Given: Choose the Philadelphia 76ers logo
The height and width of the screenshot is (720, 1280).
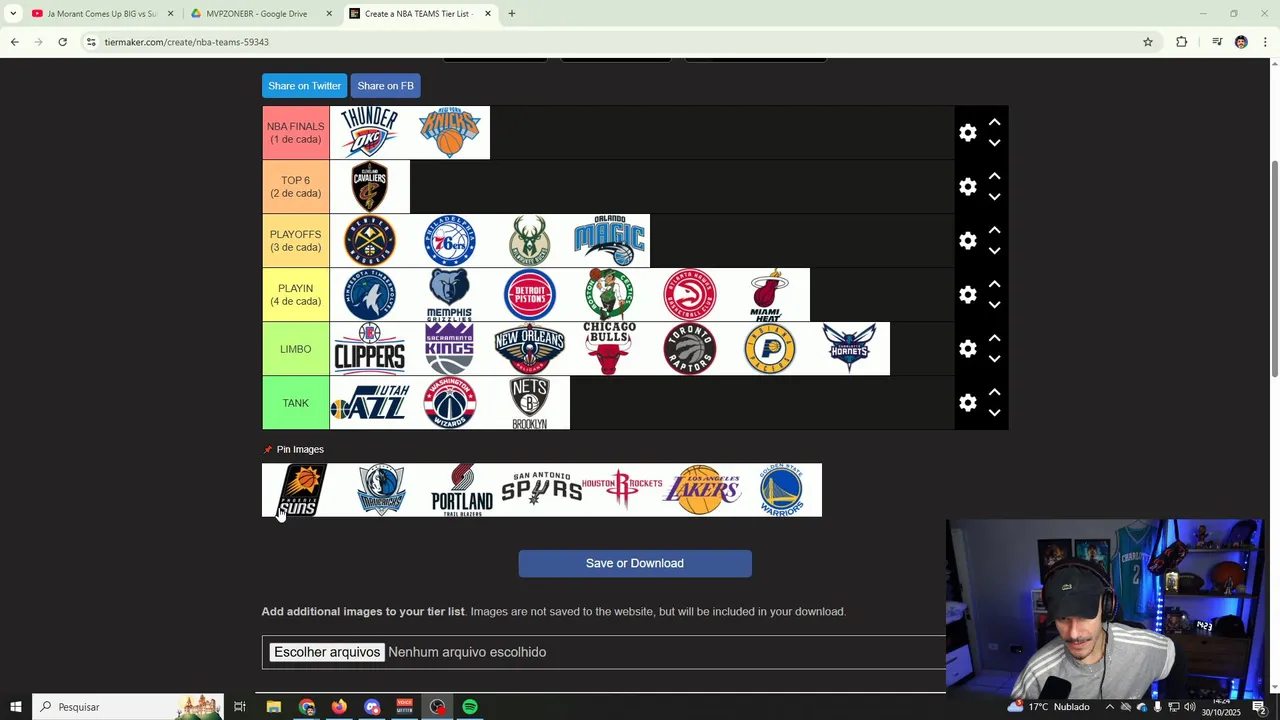Looking at the screenshot, I should (450, 241).
